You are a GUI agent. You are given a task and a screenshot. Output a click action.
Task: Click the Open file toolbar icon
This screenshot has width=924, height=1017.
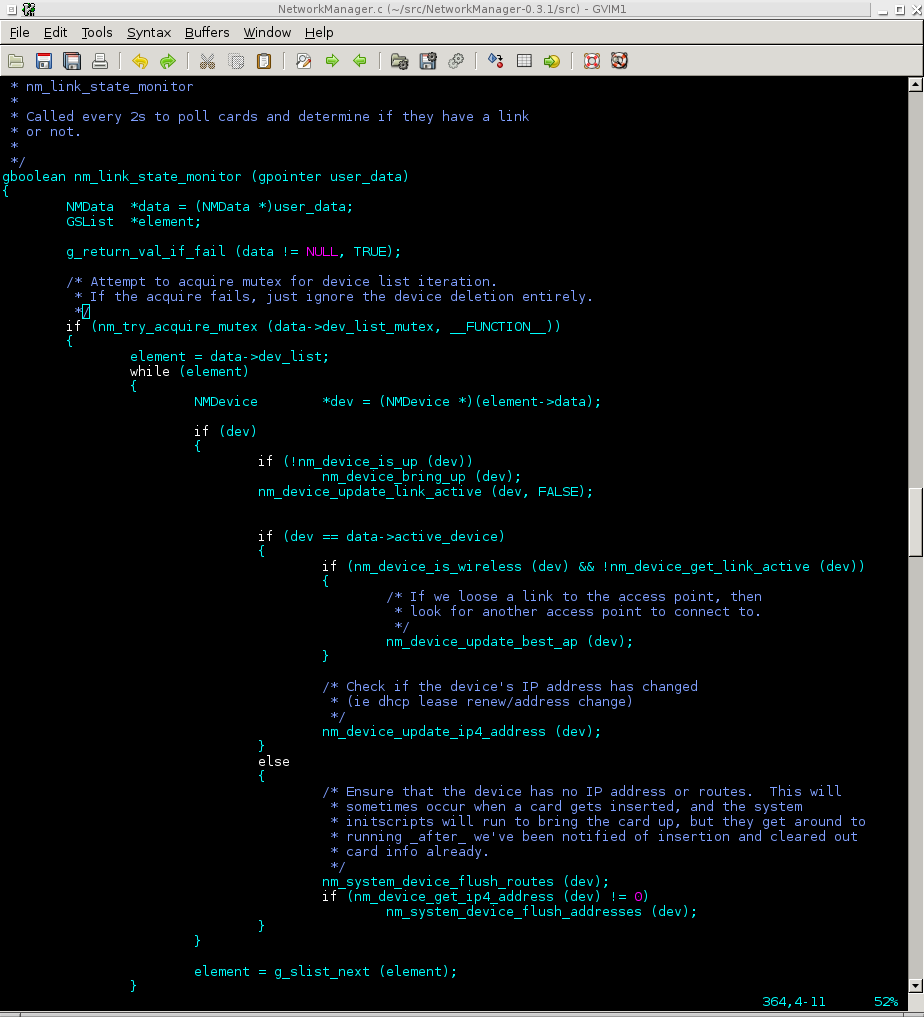click(x=16, y=61)
